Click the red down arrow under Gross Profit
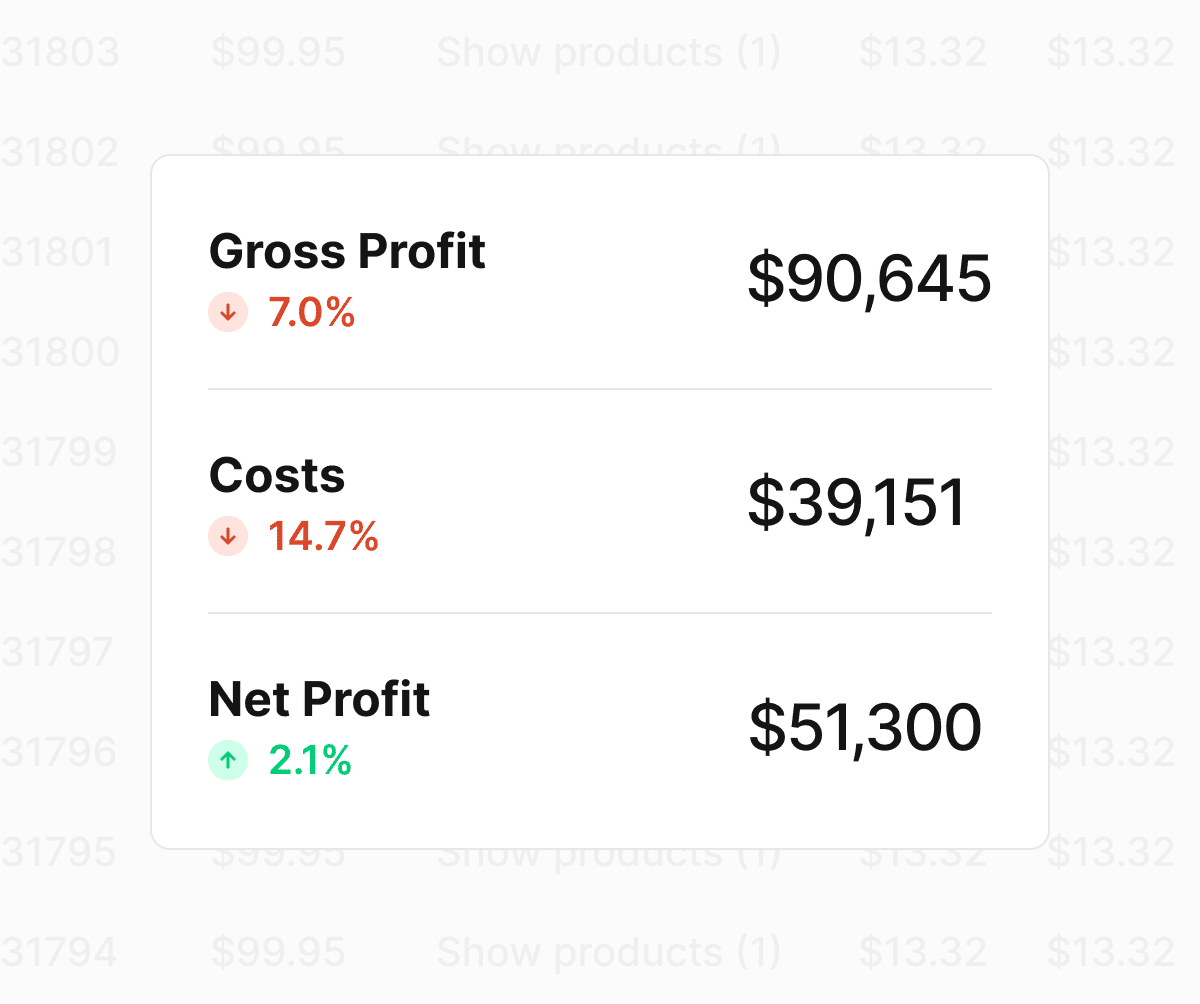Viewport: 1200px width, 1004px height. click(228, 313)
